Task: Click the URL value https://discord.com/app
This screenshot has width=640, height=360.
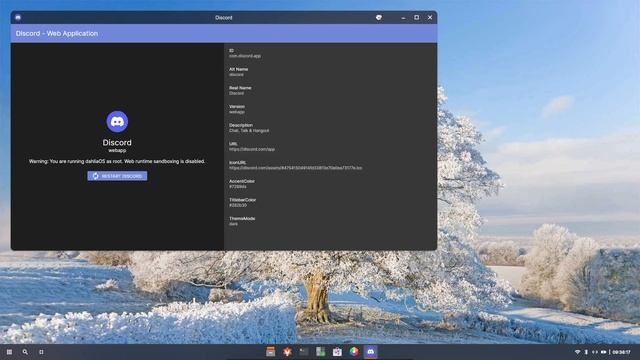Action: pyautogui.click(x=252, y=149)
